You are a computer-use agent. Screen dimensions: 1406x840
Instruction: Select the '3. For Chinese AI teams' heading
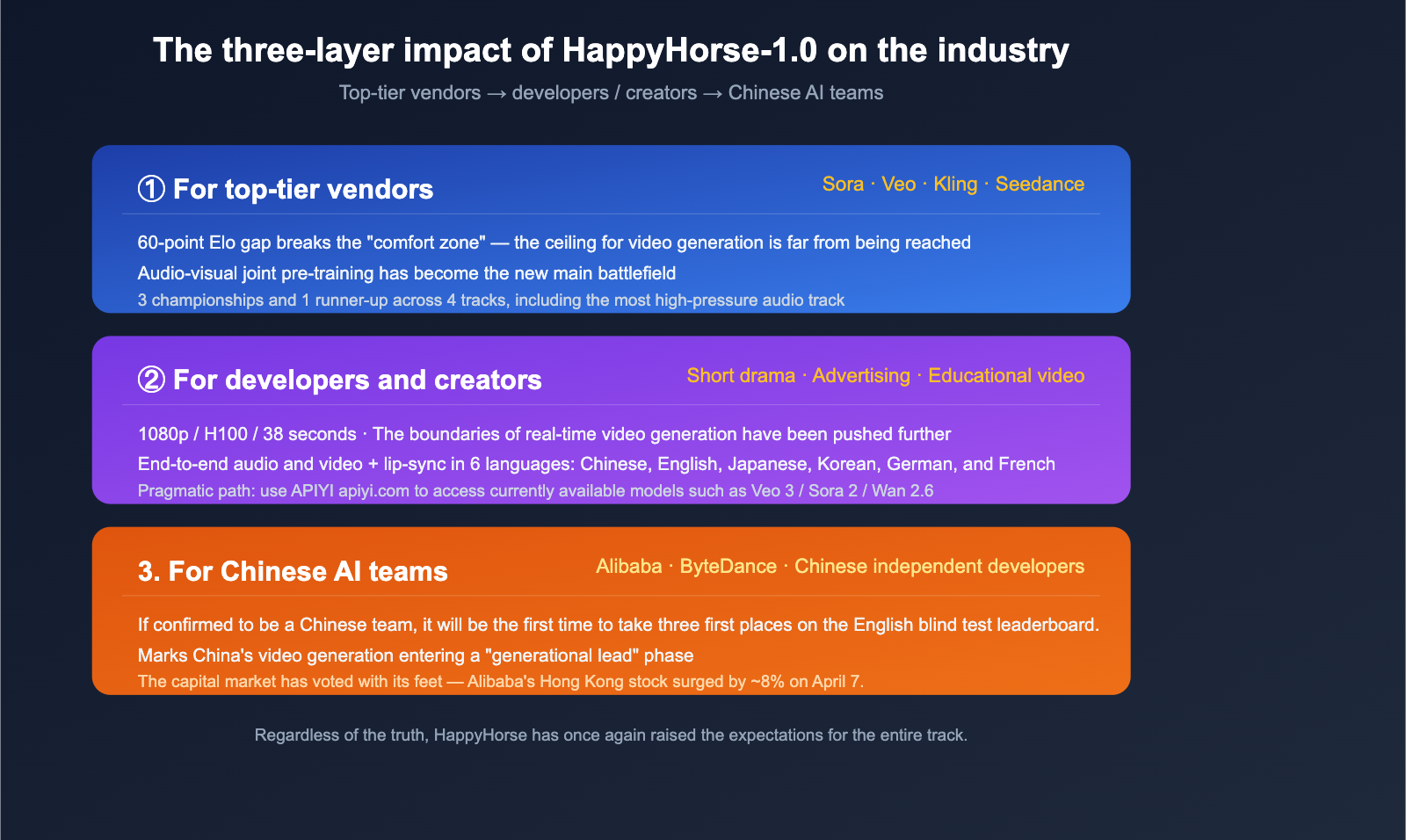(292, 571)
